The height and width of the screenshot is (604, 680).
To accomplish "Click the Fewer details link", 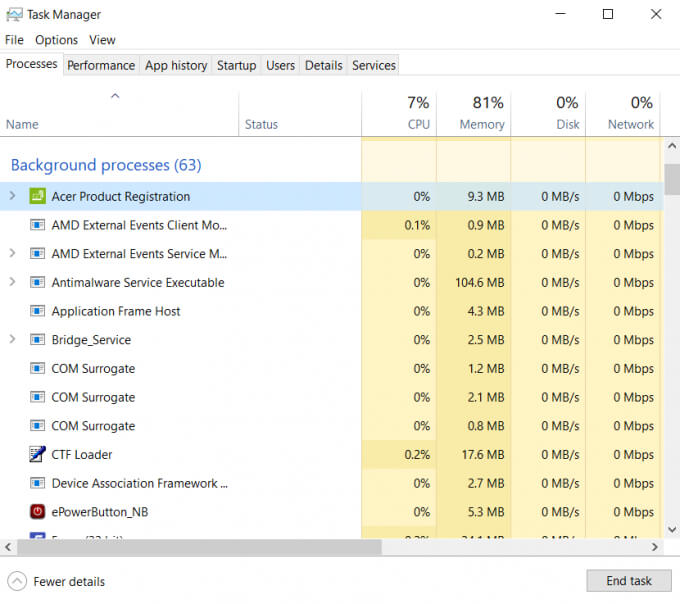I will (68, 581).
